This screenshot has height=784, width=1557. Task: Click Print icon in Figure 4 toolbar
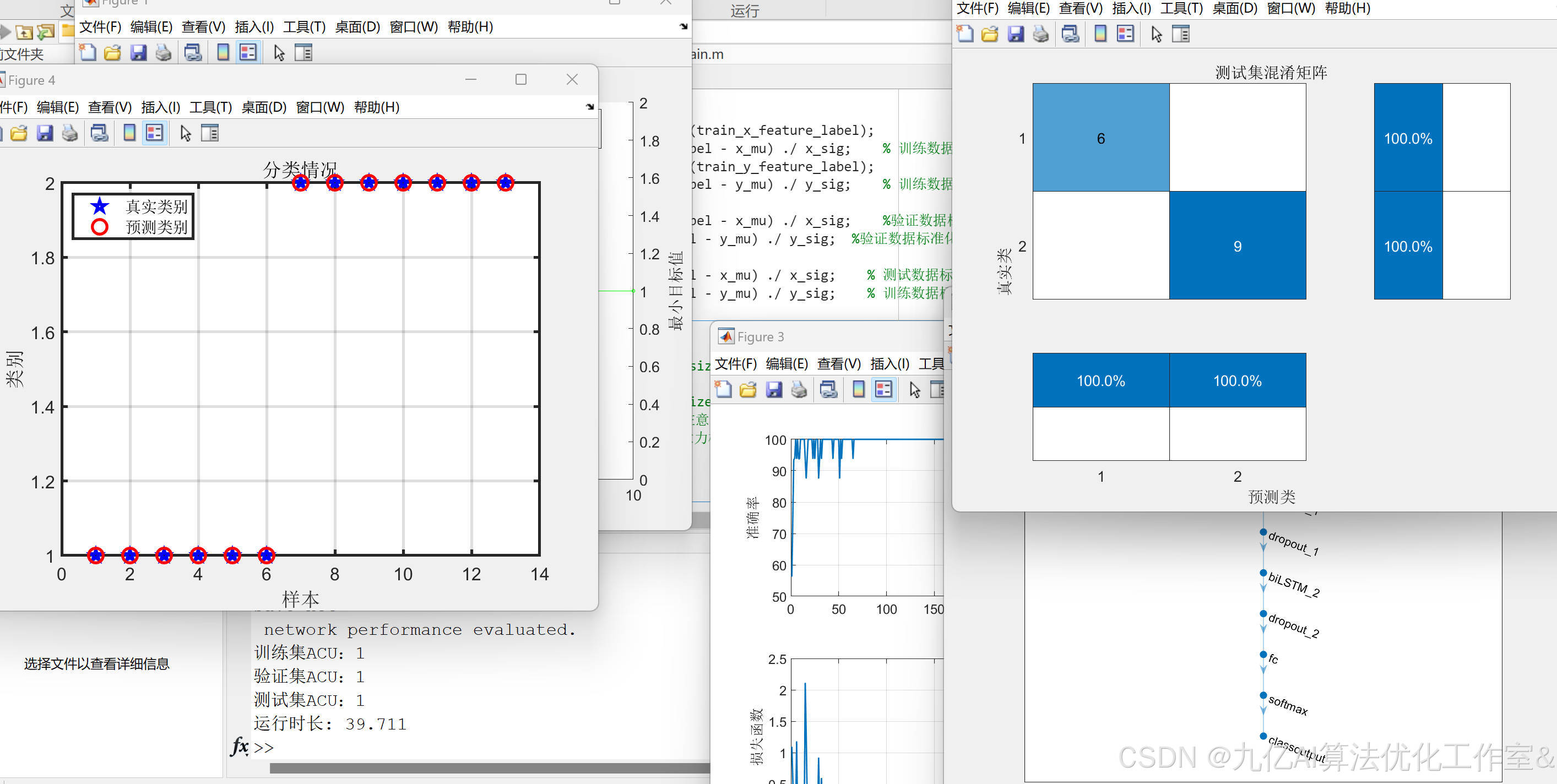click(x=70, y=133)
